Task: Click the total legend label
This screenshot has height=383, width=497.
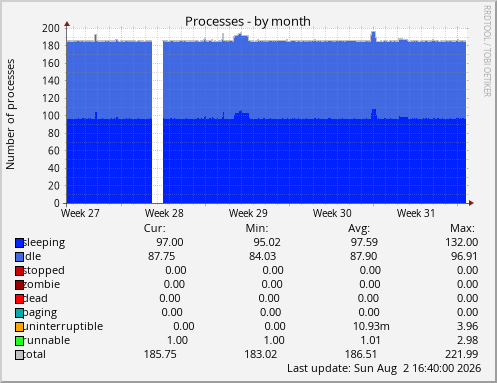Action: click(x=35, y=354)
